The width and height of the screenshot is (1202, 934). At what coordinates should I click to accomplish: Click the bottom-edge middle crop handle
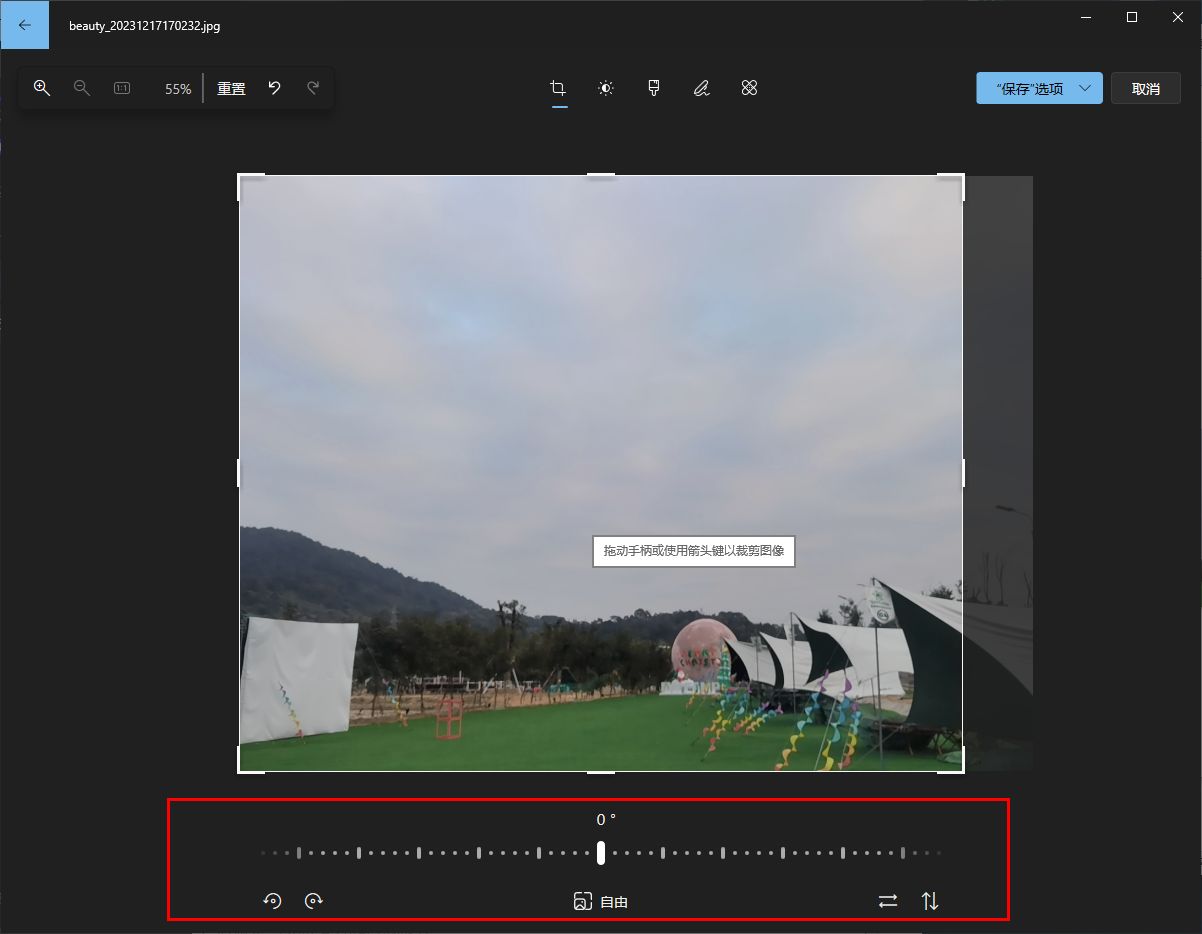[601, 771]
